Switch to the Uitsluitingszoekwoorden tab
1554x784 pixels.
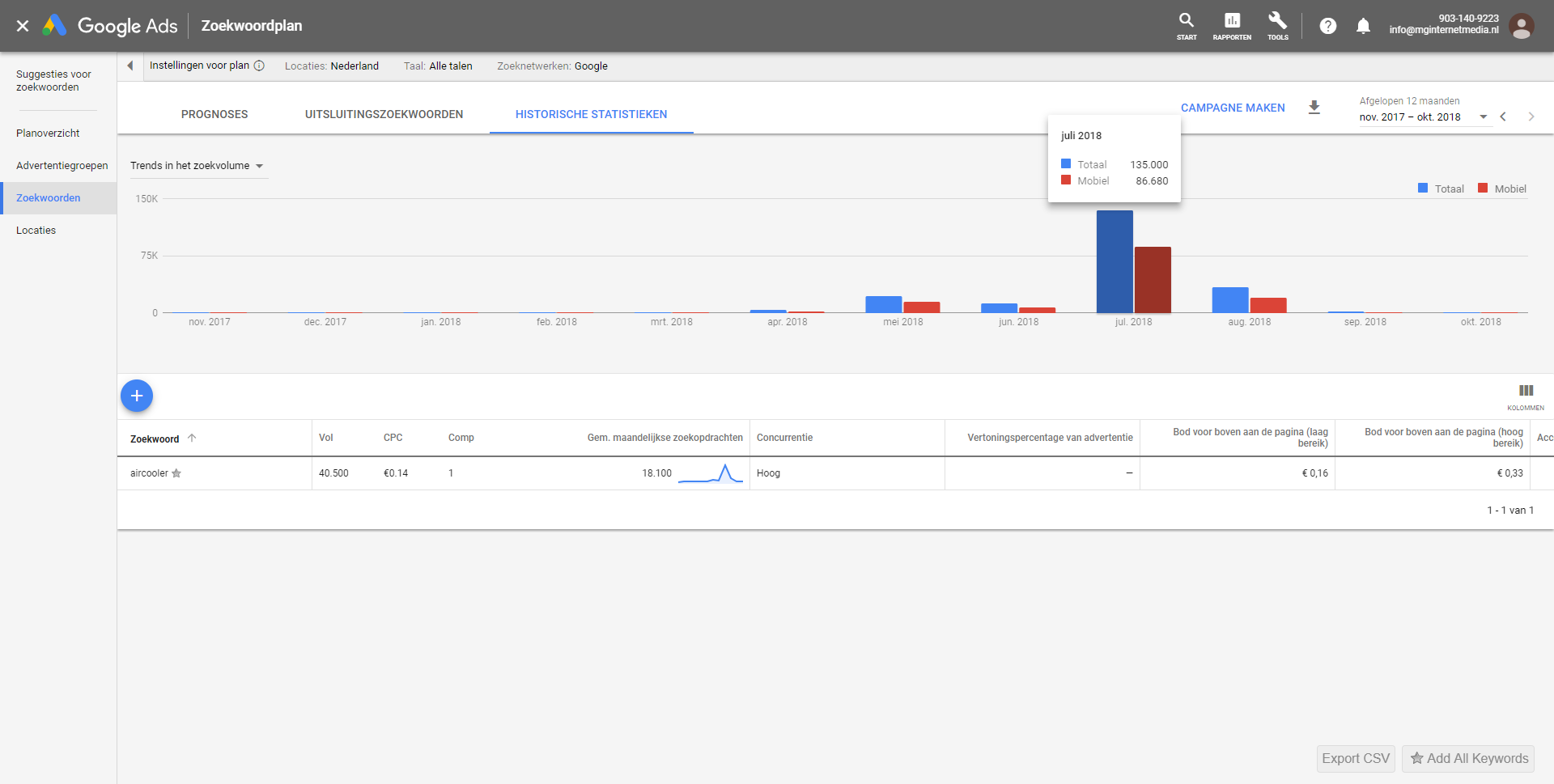click(384, 114)
